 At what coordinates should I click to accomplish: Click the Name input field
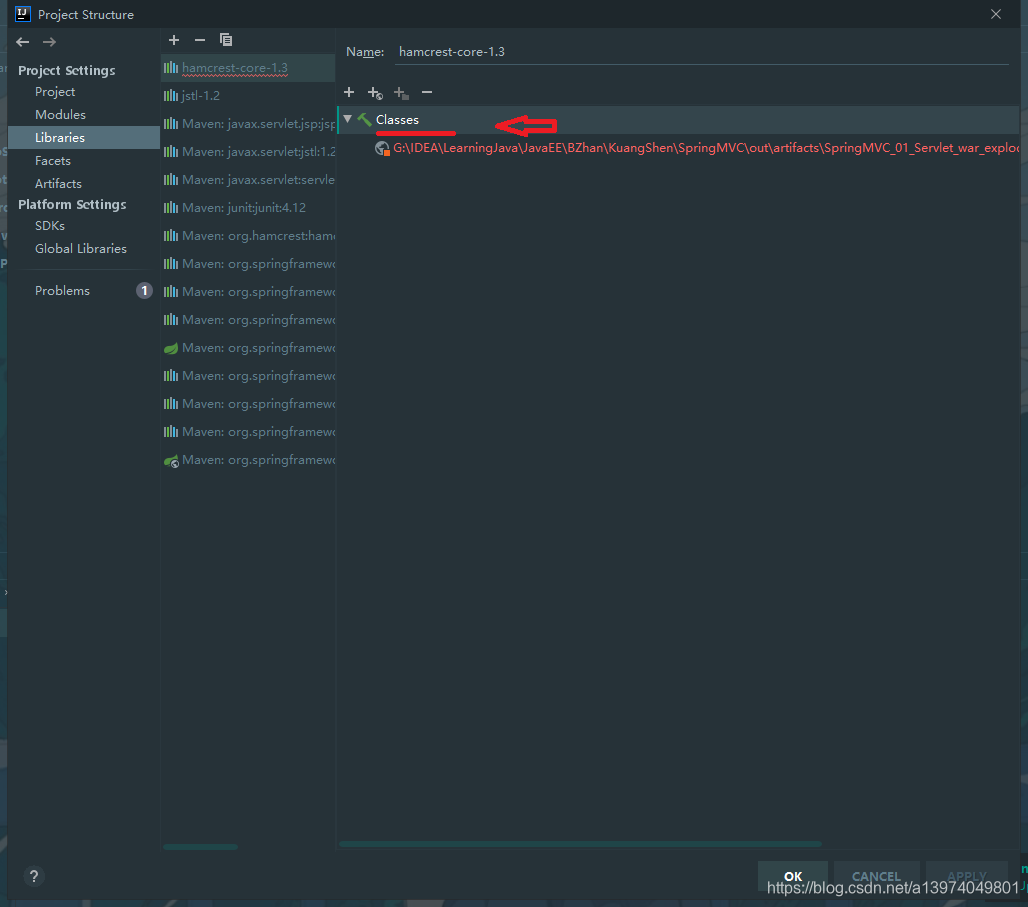click(x=702, y=52)
